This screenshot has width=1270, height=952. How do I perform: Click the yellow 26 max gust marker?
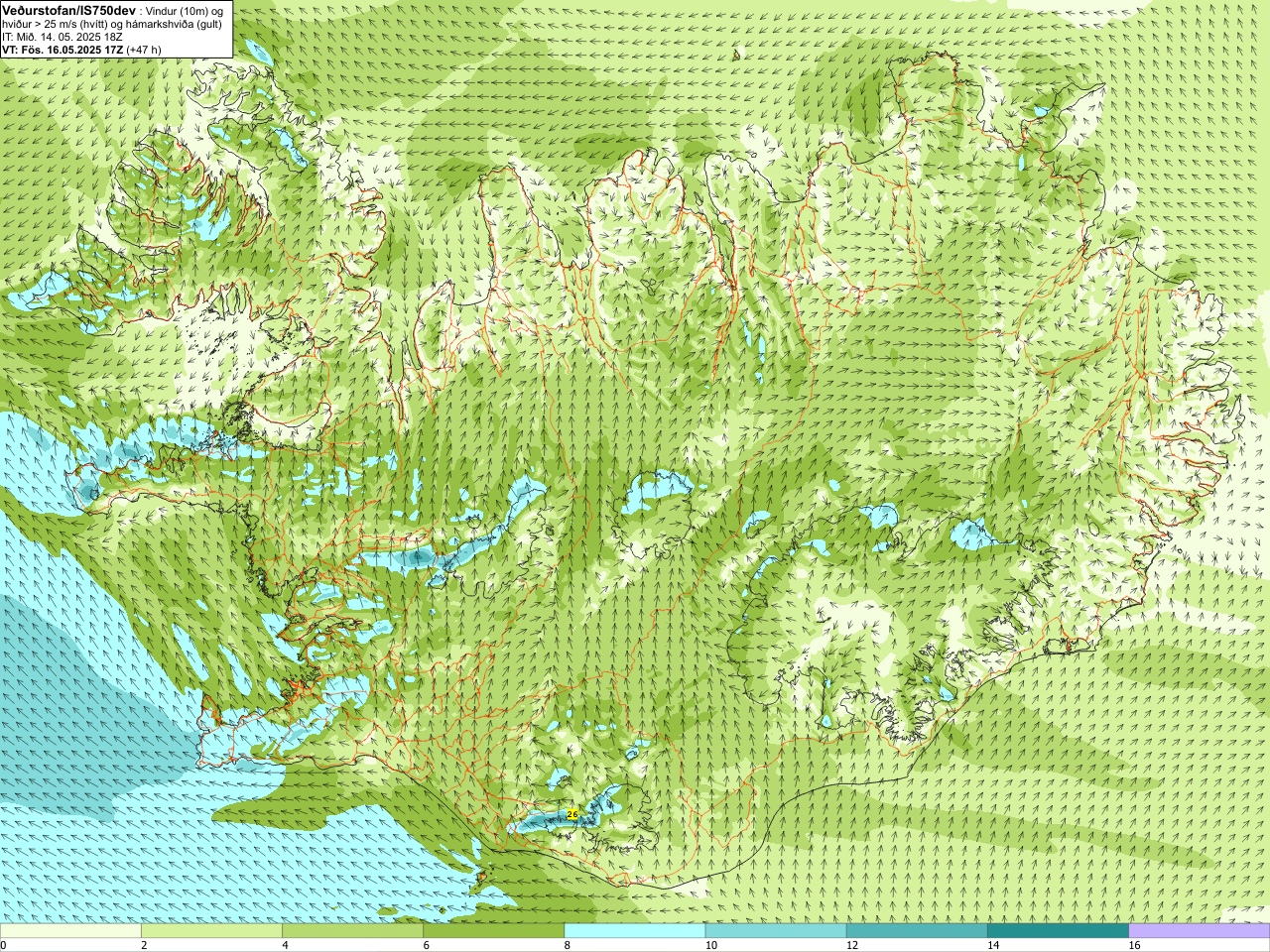pyautogui.click(x=572, y=814)
